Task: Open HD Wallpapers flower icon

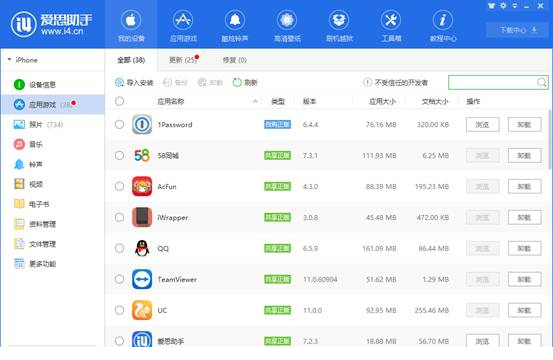Action: [x=287, y=20]
